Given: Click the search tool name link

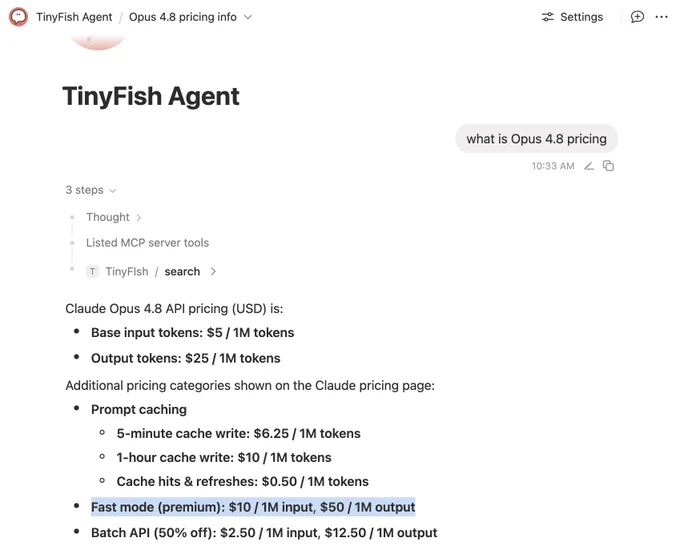Looking at the screenshot, I should pos(182,272).
